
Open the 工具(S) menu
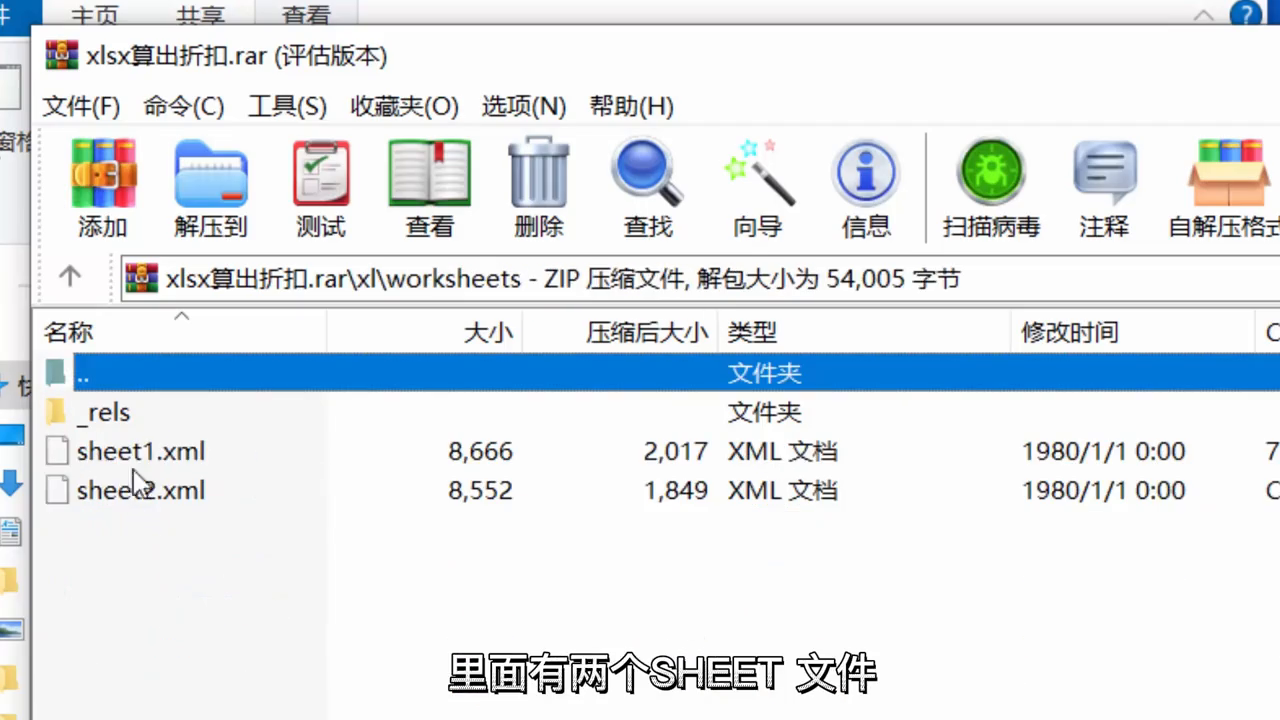[287, 106]
